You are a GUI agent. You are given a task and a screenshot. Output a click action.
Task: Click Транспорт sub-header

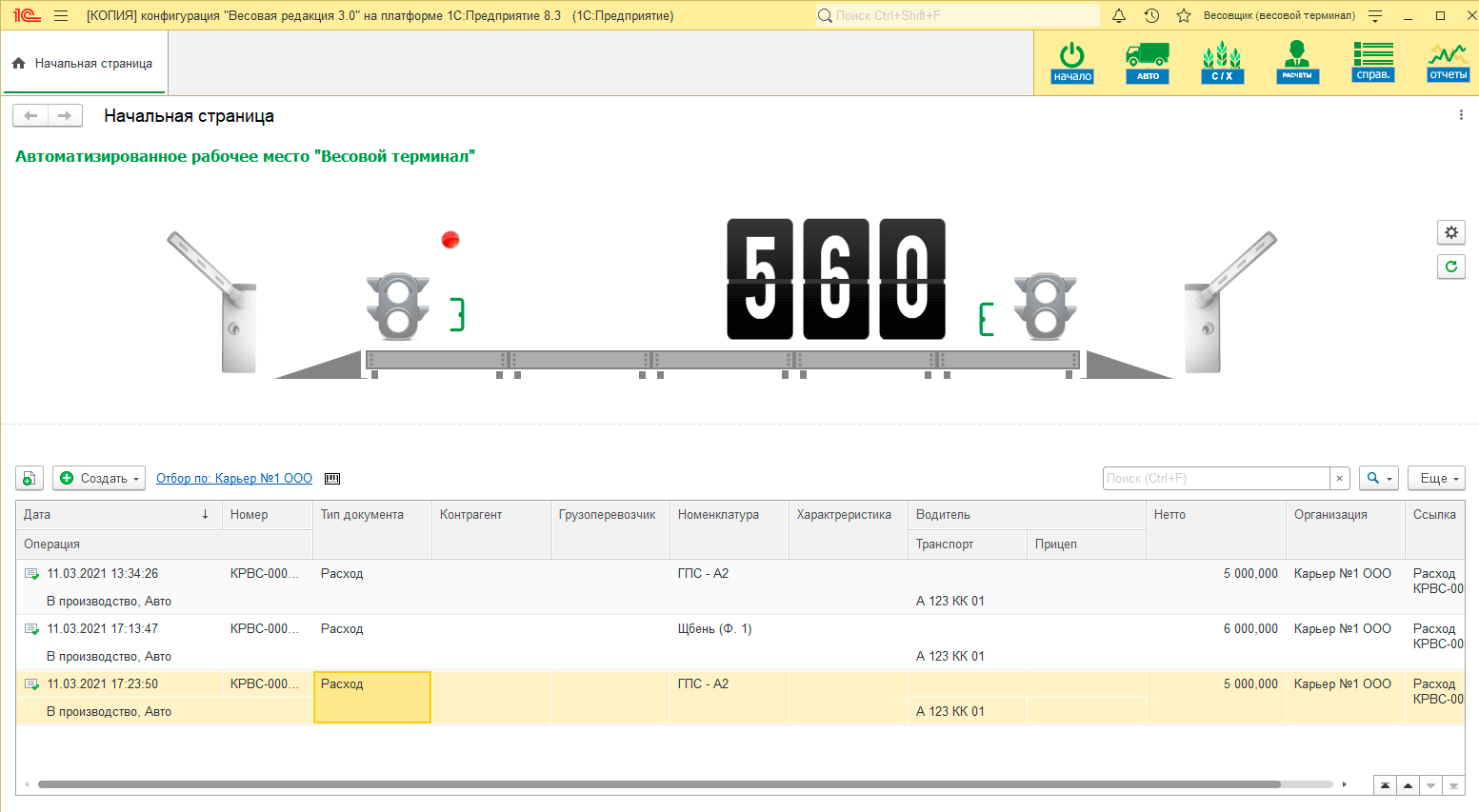coord(968,544)
